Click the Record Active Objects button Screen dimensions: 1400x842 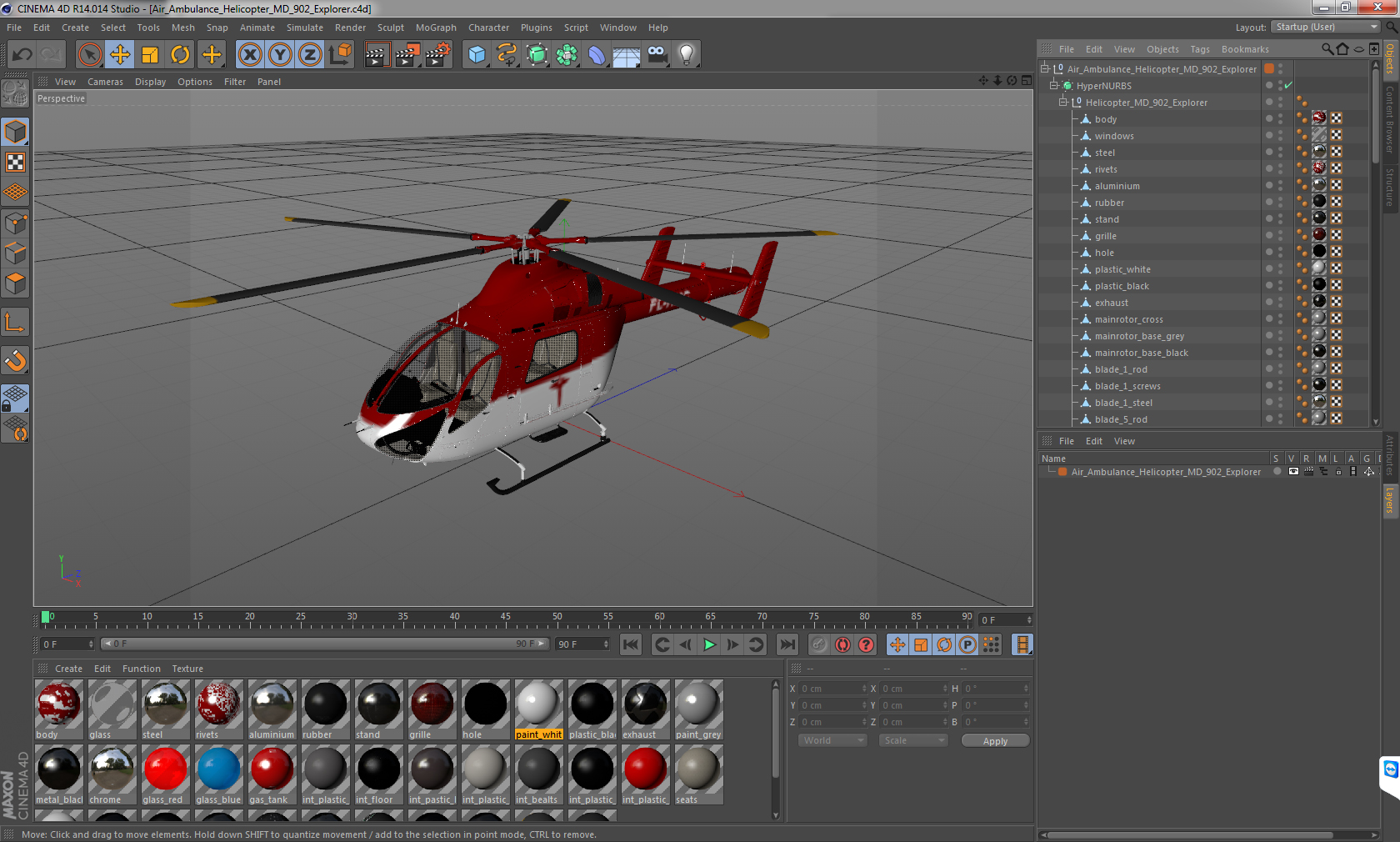pos(819,644)
